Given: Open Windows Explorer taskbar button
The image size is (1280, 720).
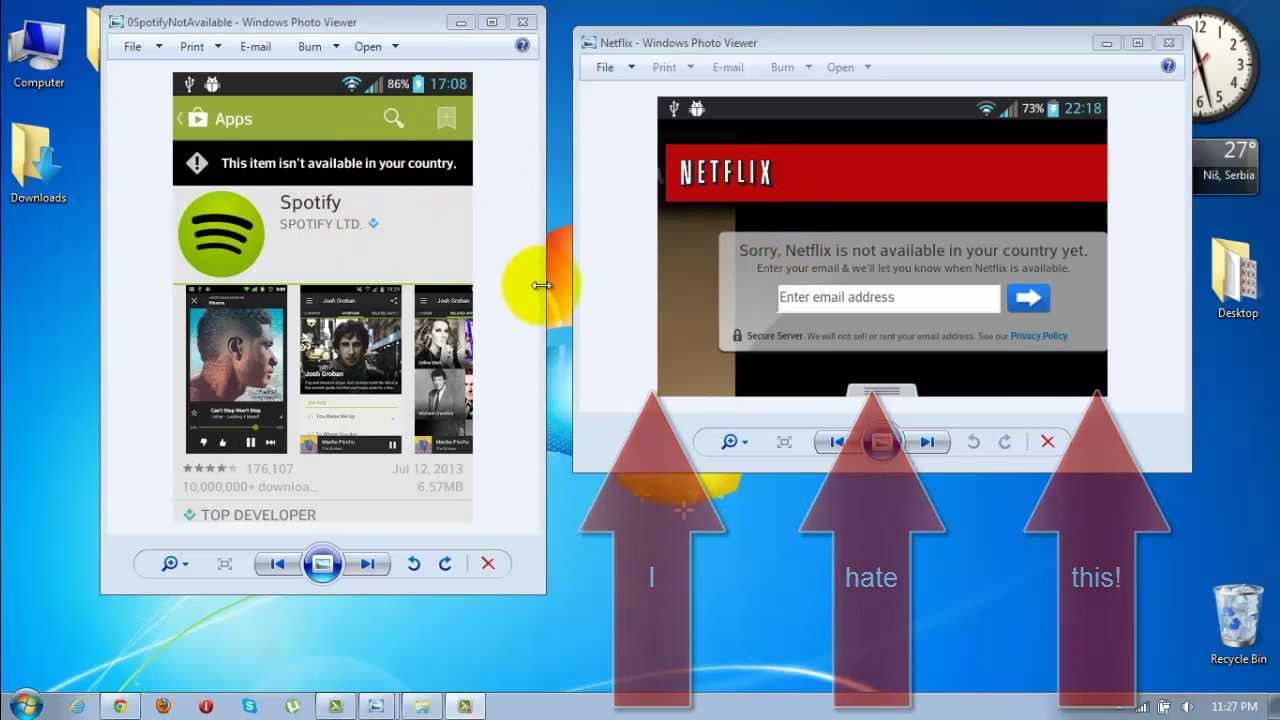Looking at the screenshot, I should (x=421, y=706).
